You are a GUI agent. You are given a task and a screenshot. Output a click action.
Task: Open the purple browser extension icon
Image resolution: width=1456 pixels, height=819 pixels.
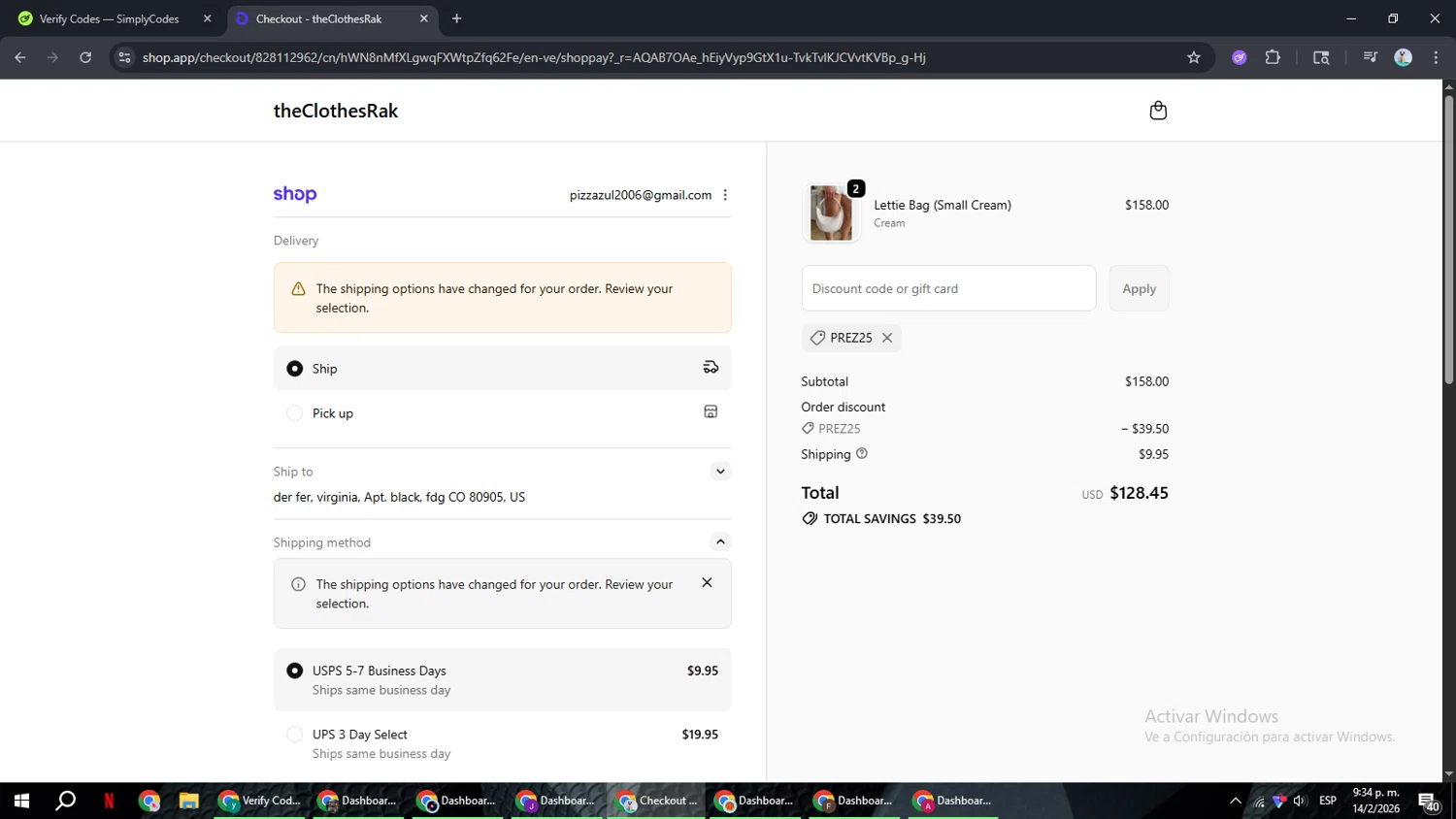coord(1240,57)
